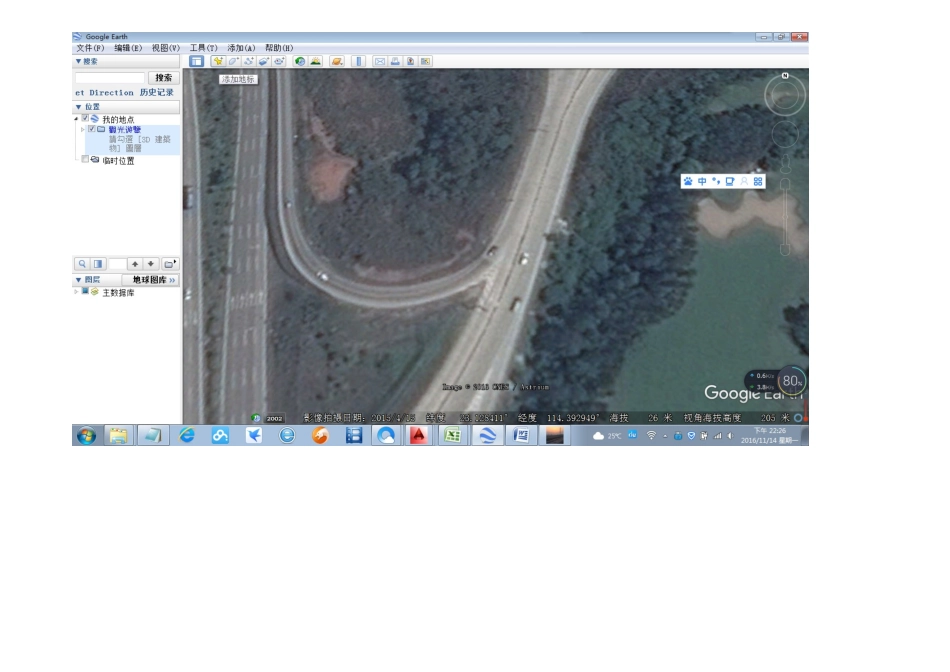
Task: Move the selected place up with arrow
Action: [135, 264]
